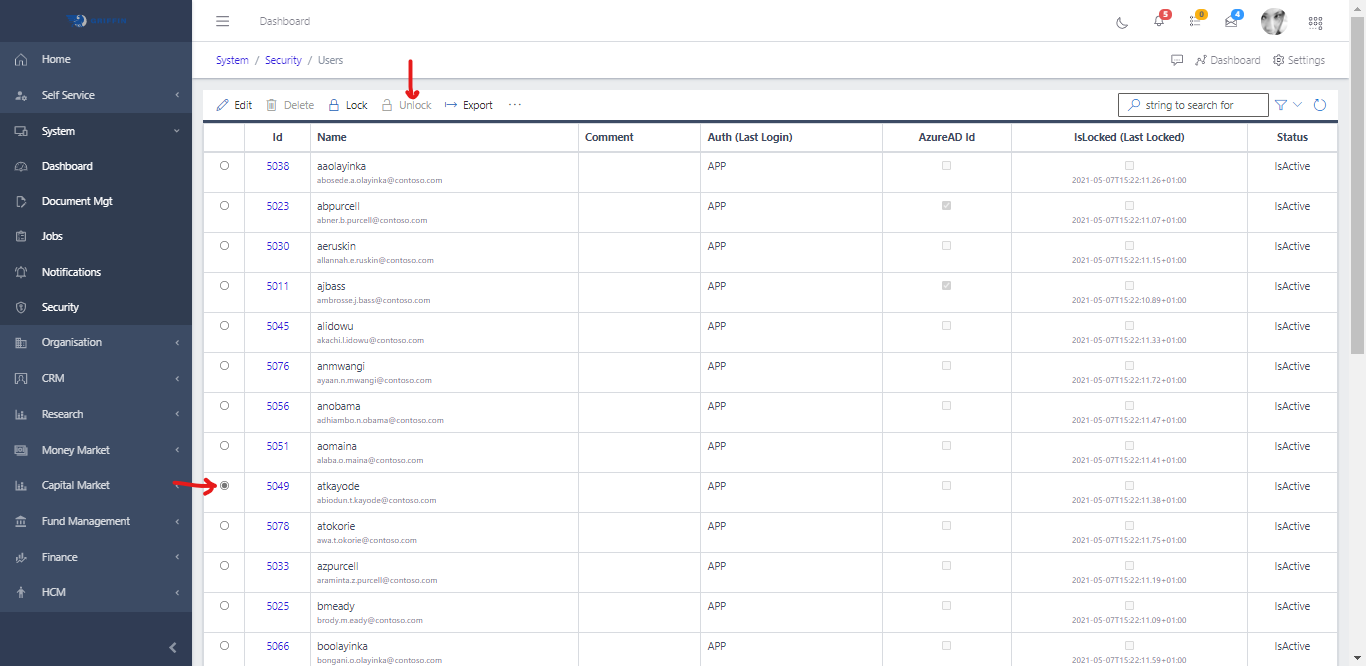Viewport: 1366px width, 666px height.
Task: Open the tasks list icon in header
Action: pyautogui.click(x=1195, y=21)
